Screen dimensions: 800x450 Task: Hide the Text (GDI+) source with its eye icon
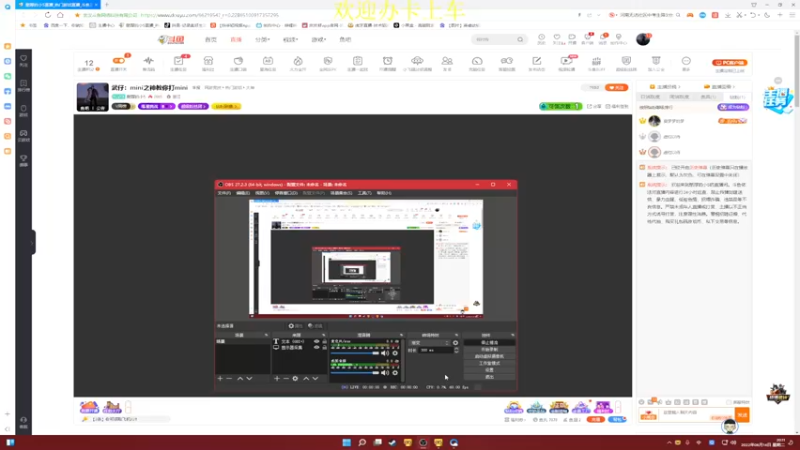(316, 341)
